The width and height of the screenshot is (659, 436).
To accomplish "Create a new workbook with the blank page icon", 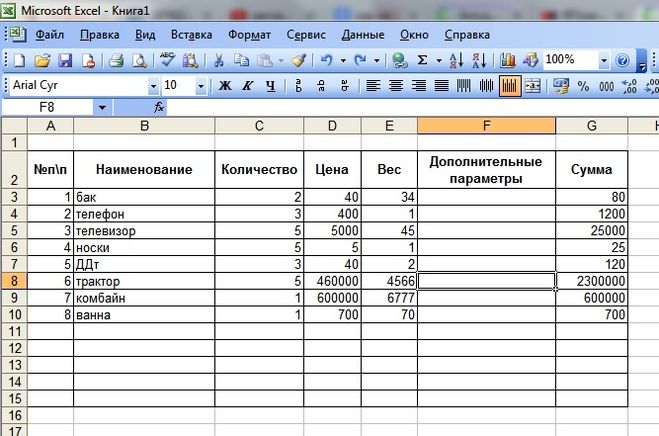I will [19, 61].
